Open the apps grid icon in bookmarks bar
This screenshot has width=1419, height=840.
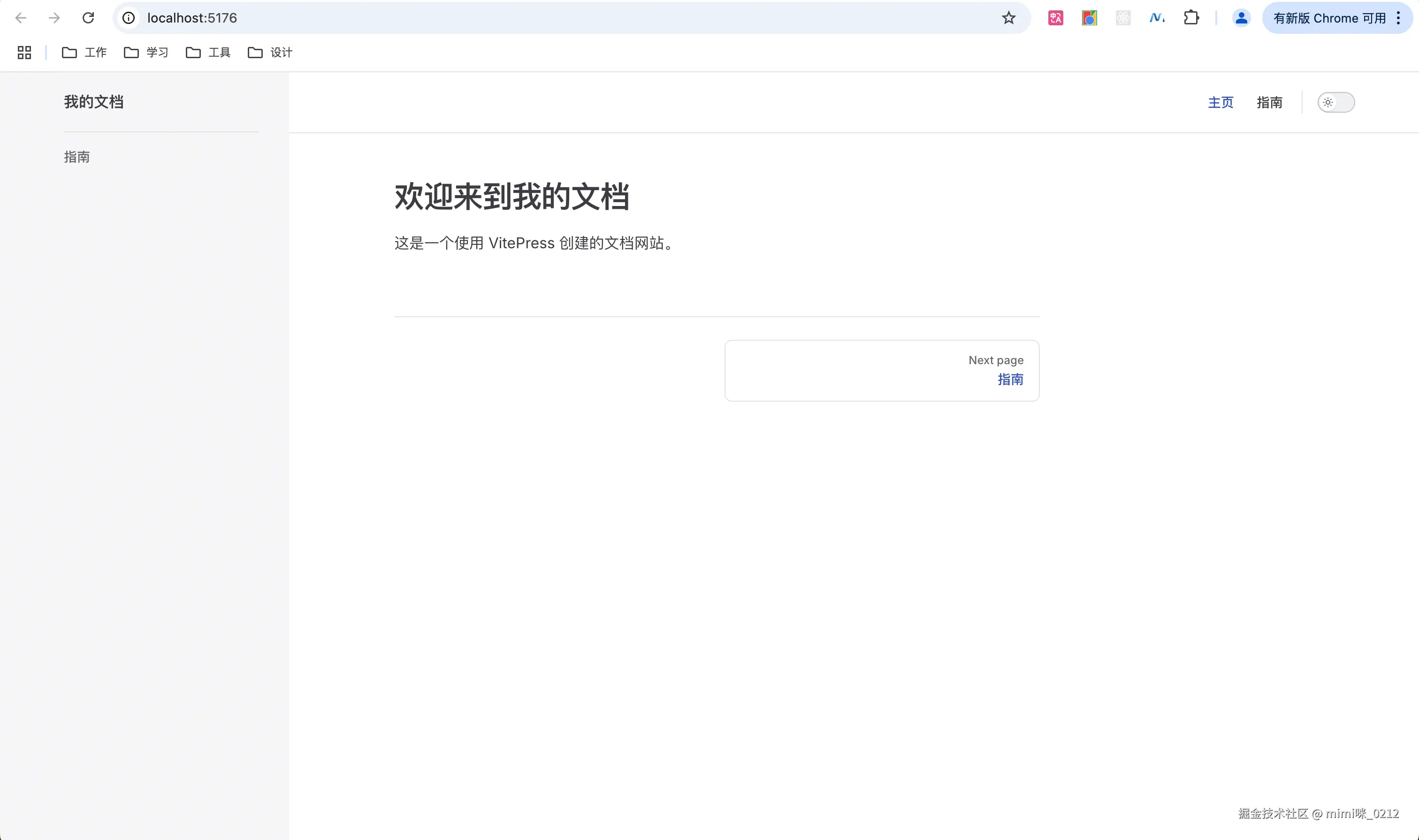(24, 53)
